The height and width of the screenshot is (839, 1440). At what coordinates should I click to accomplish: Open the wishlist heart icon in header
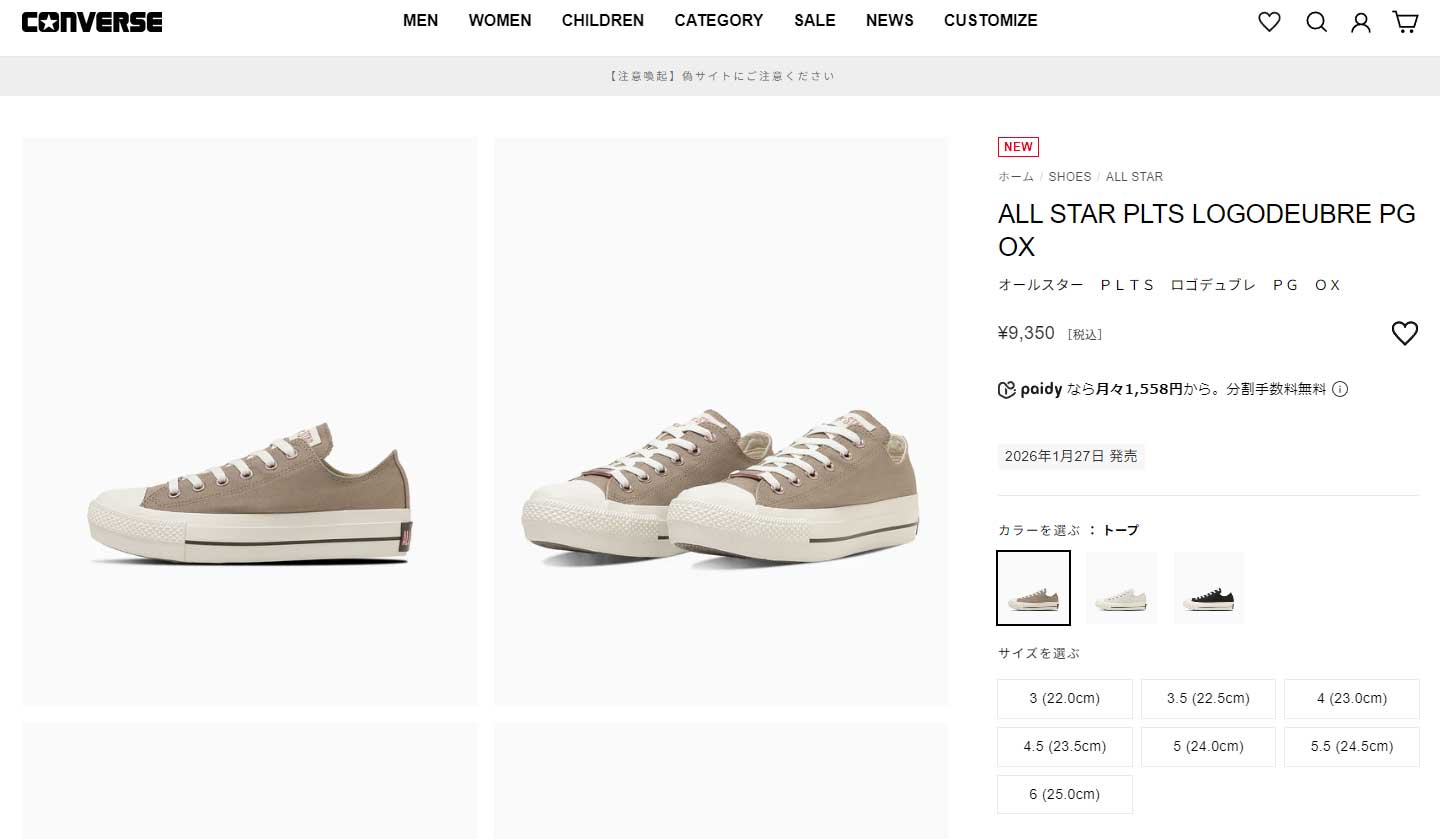[1269, 22]
